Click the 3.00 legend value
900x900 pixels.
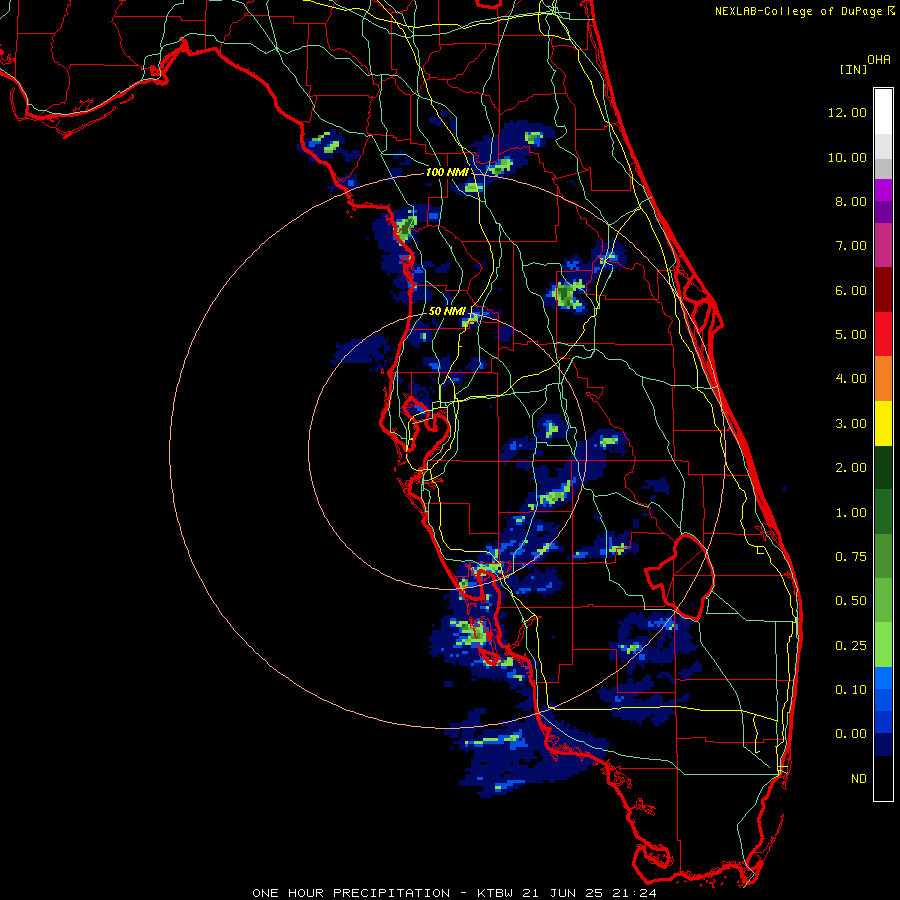pyautogui.click(x=851, y=424)
